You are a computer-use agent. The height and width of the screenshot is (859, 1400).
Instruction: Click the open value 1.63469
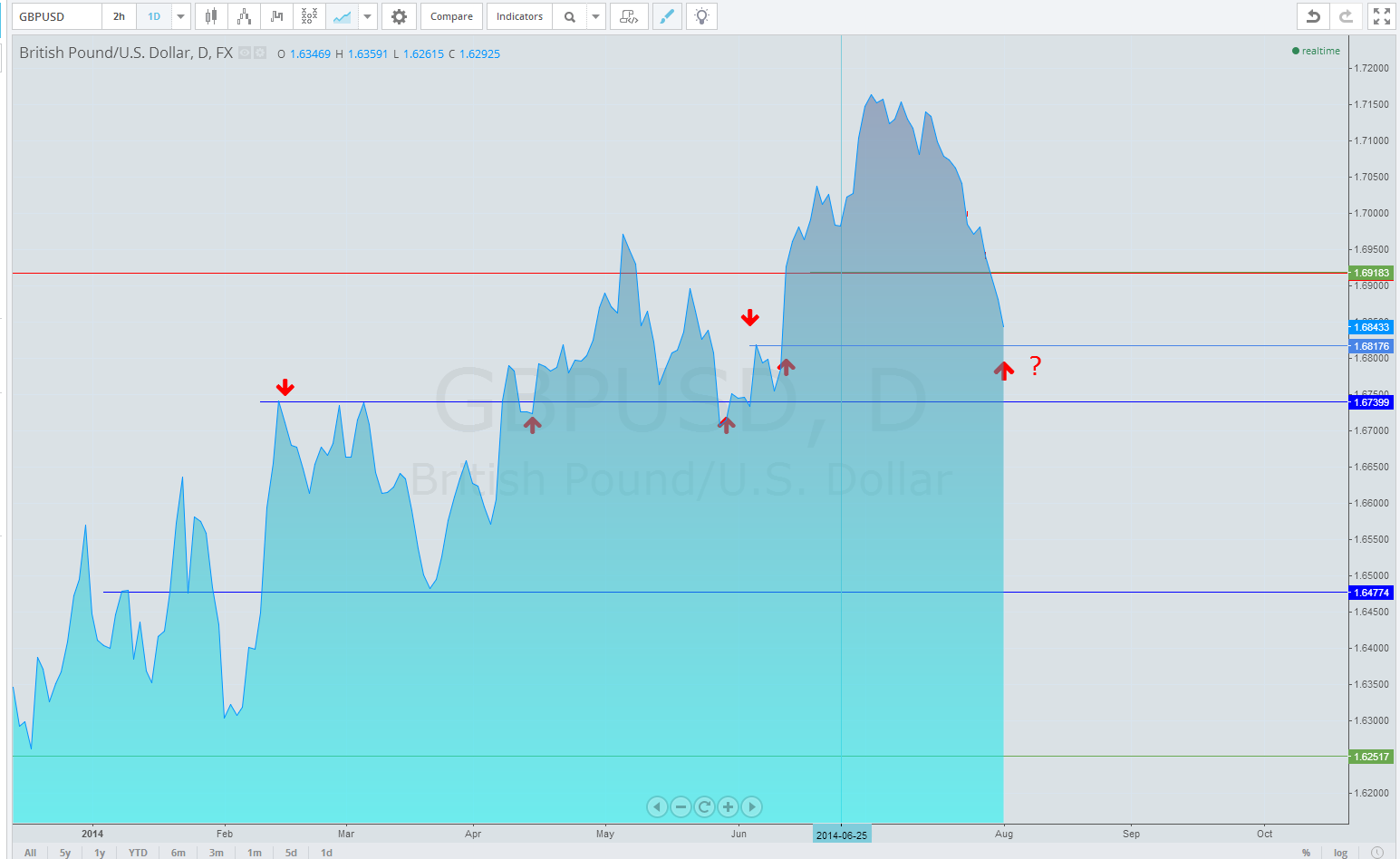(310, 54)
